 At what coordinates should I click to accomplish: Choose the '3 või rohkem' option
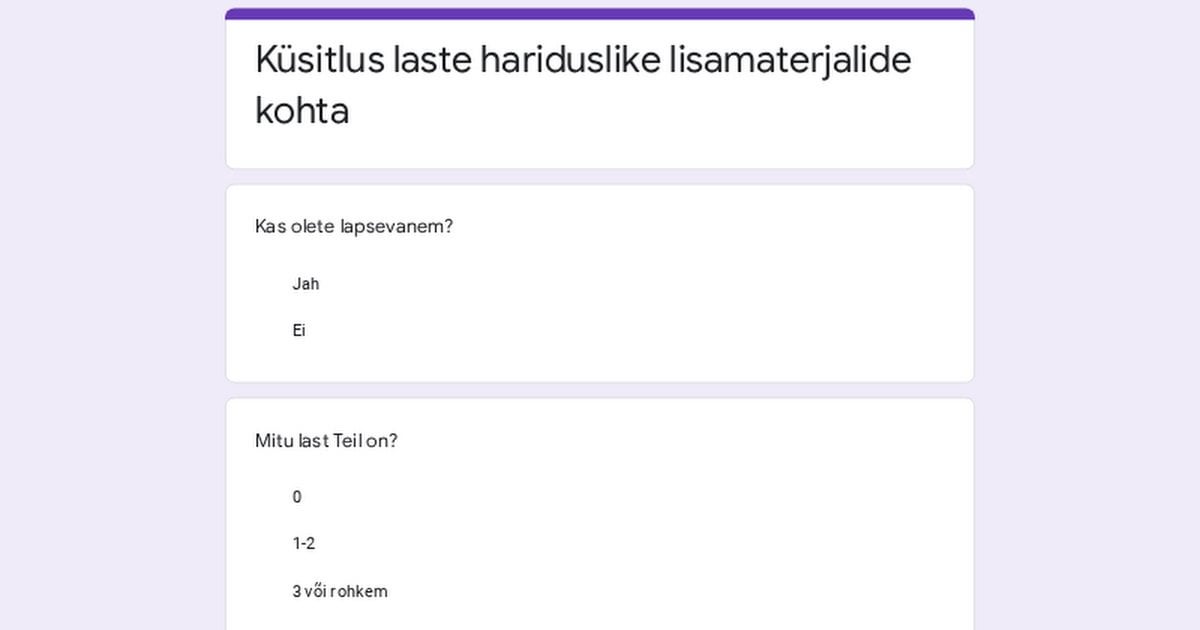point(340,591)
